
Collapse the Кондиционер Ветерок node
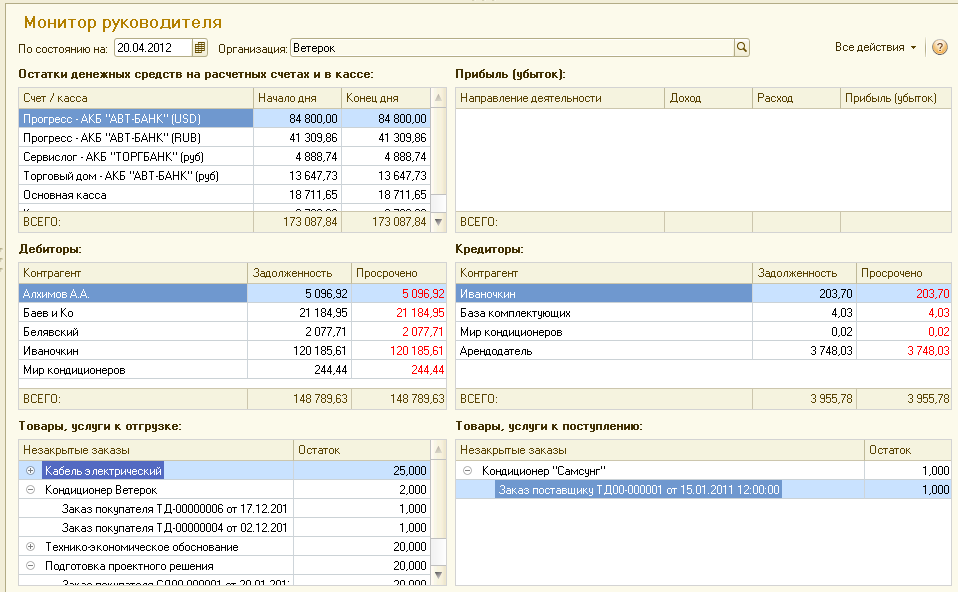30,490
